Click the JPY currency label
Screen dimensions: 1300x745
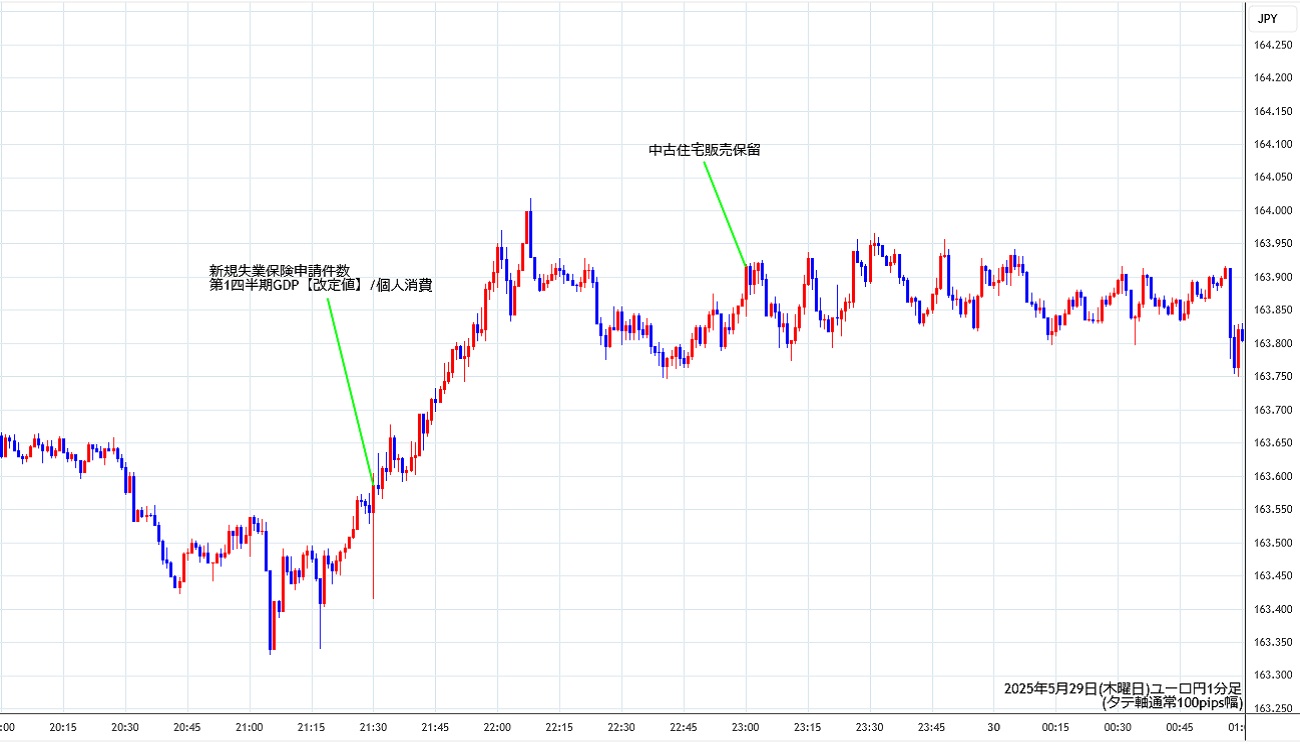1267,18
